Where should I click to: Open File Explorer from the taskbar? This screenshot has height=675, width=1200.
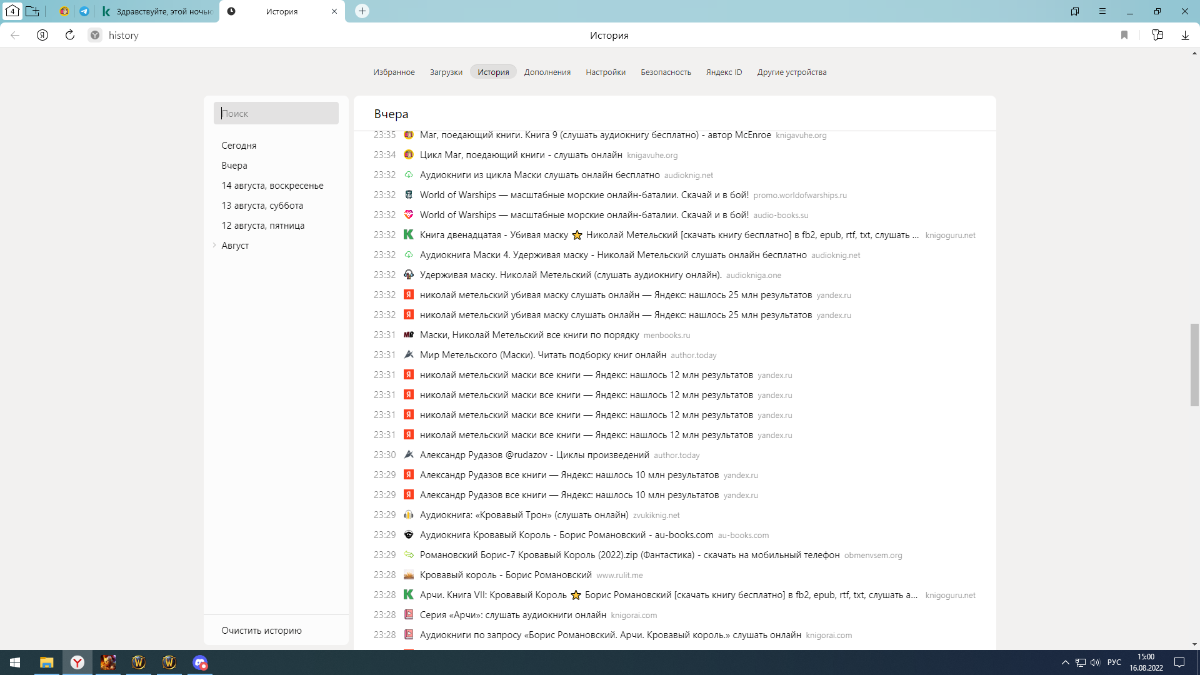pos(46,662)
